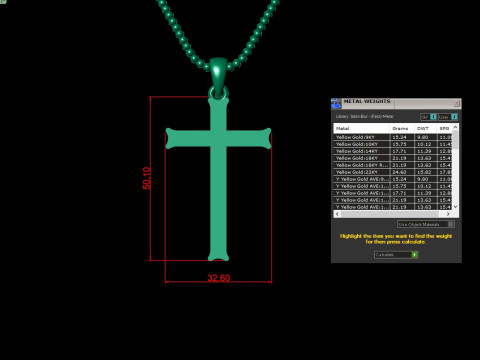Close the Metal Weights panel
The height and width of the screenshot is (360, 480).
pyautogui.click(x=456, y=104)
